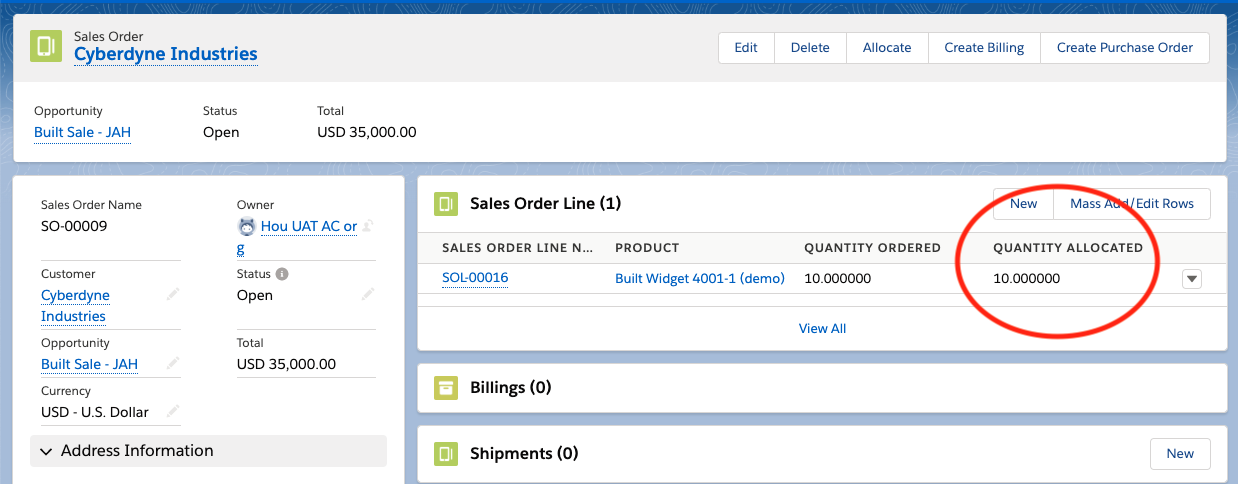
Task: Open the SOL-00016 order line link
Action: 475,278
